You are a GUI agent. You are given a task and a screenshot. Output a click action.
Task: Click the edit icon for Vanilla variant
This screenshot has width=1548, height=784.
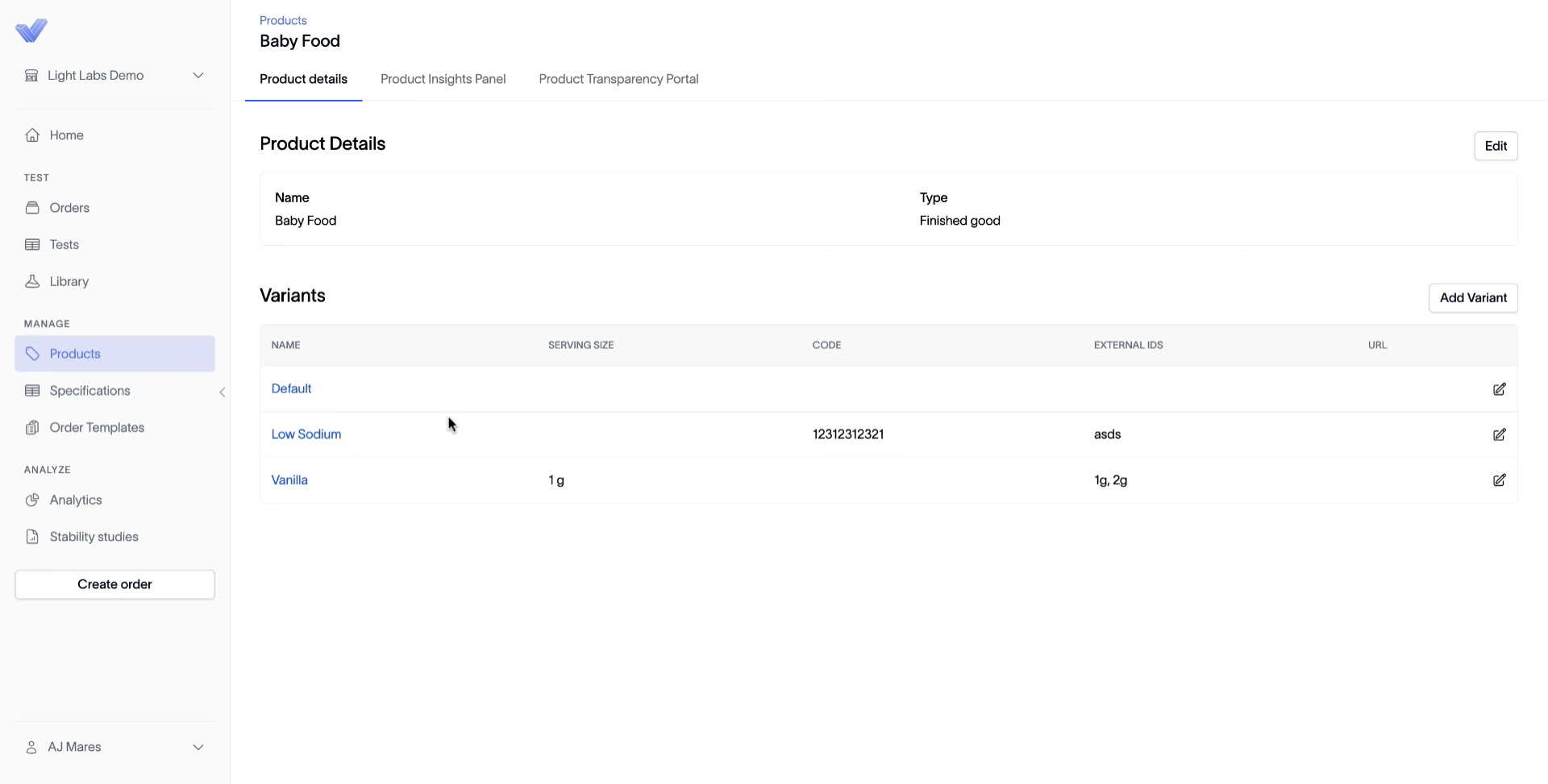[x=1499, y=480]
